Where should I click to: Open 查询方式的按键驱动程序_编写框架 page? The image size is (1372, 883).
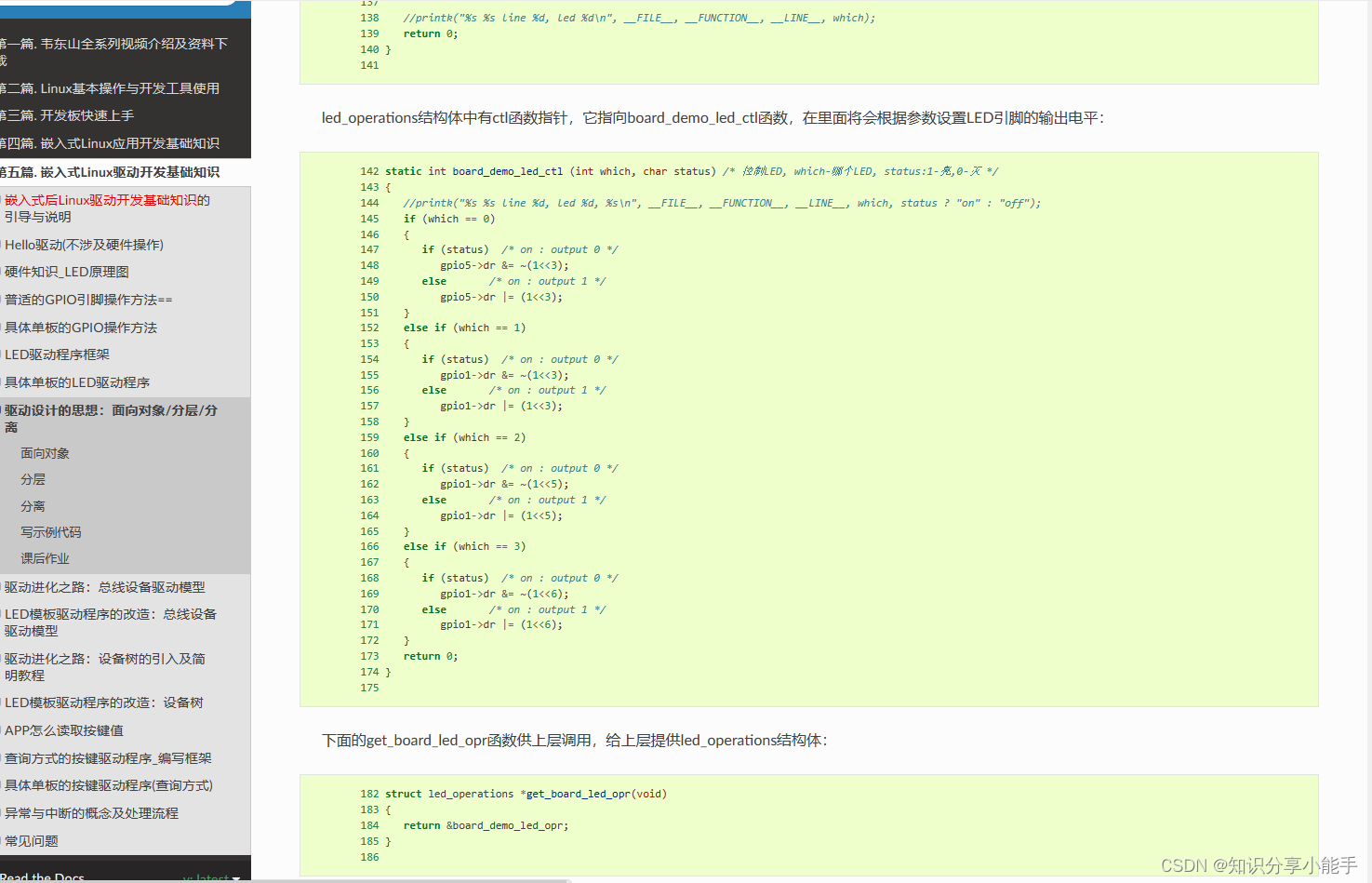coord(108,758)
